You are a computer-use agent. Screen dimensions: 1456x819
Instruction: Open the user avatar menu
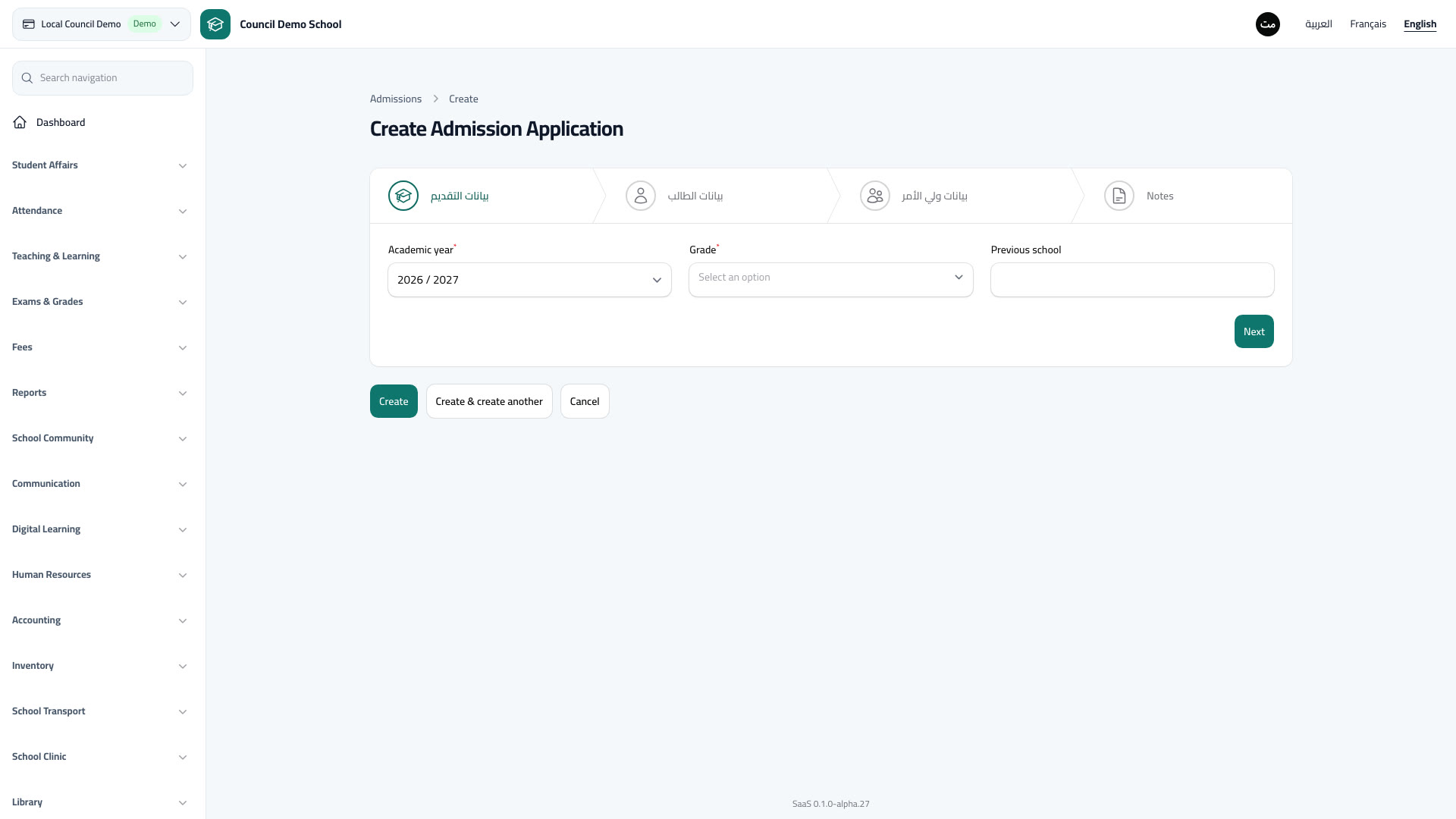pos(1268,24)
